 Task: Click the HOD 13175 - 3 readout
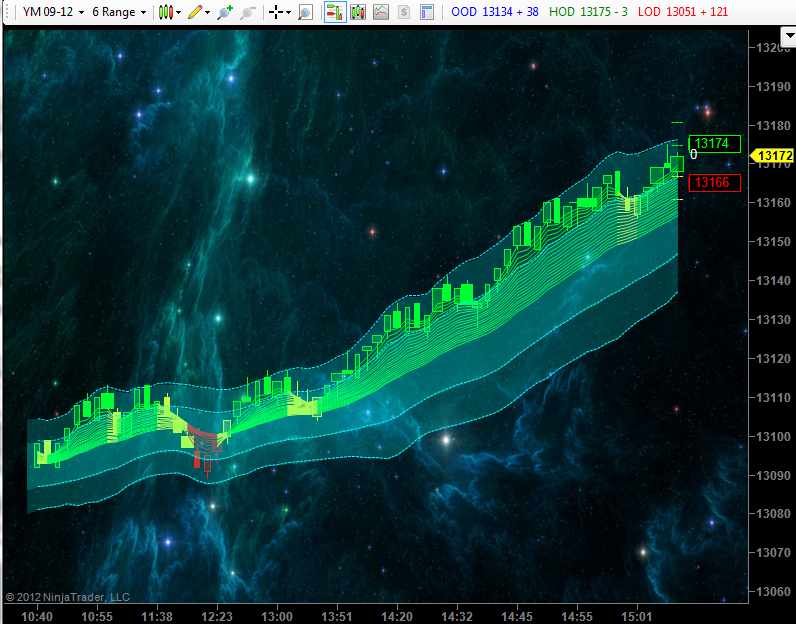point(588,12)
